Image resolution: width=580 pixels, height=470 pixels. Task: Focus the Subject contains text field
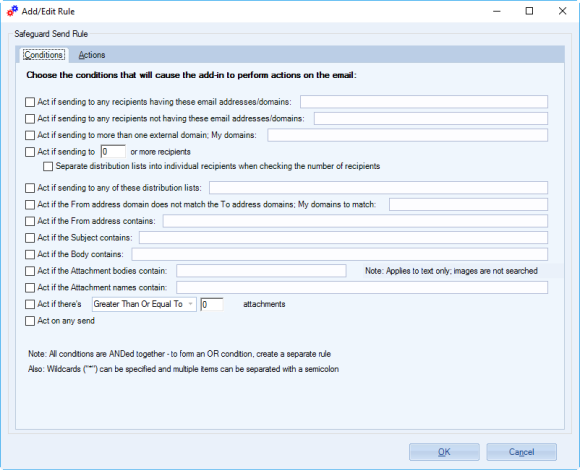pos(343,237)
